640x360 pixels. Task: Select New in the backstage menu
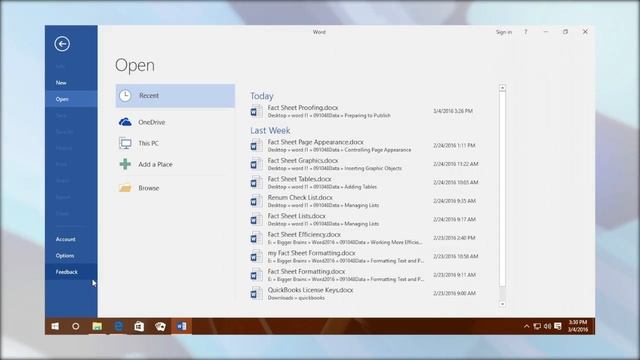click(x=71, y=82)
